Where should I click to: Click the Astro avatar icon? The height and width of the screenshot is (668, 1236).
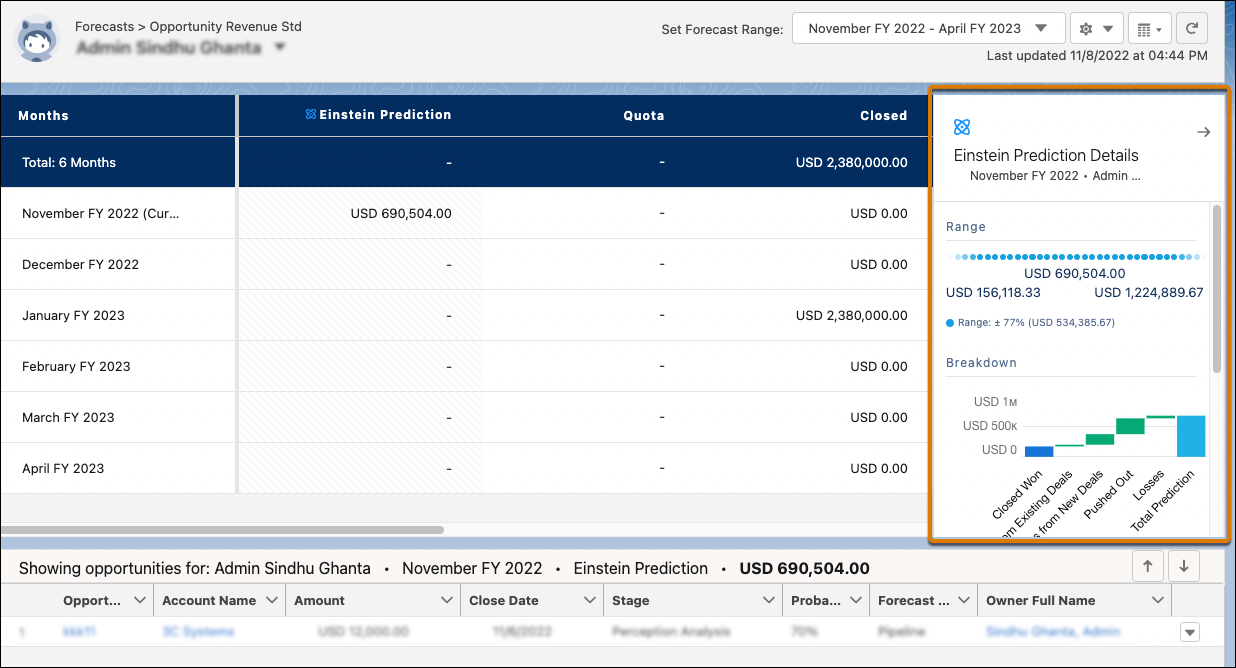tap(39, 38)
